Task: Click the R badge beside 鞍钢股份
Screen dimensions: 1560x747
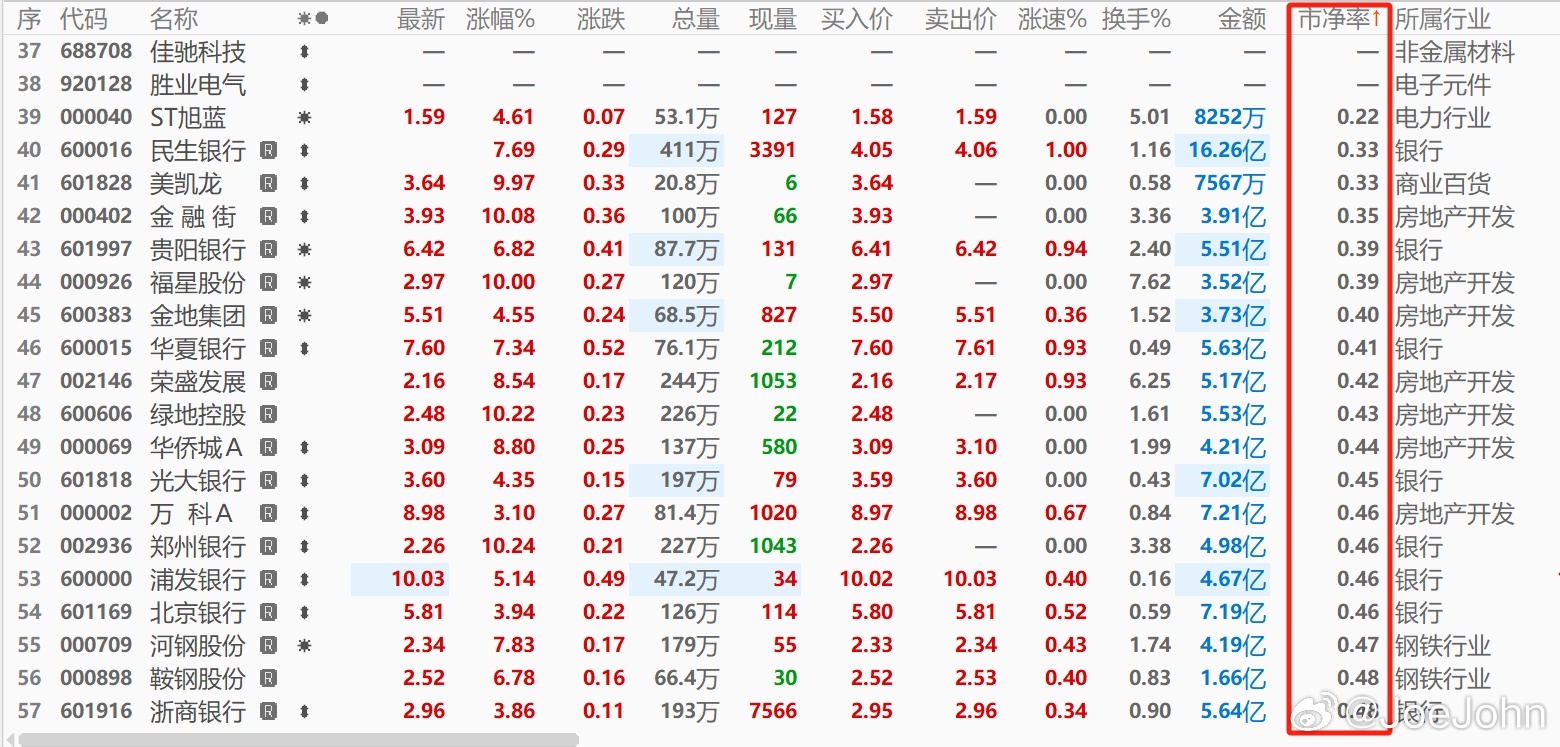Action: 268,679
